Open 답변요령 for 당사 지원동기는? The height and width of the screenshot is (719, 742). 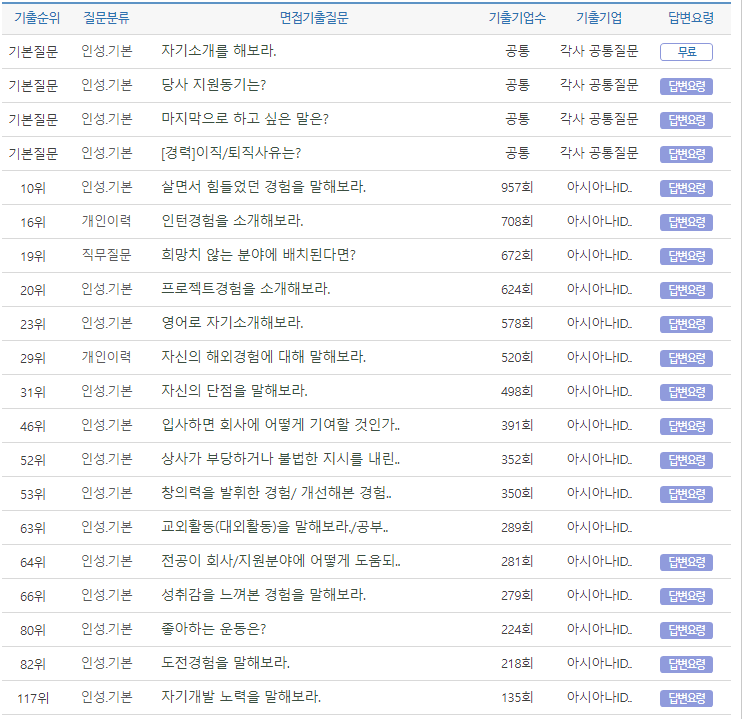click(686, 86)
